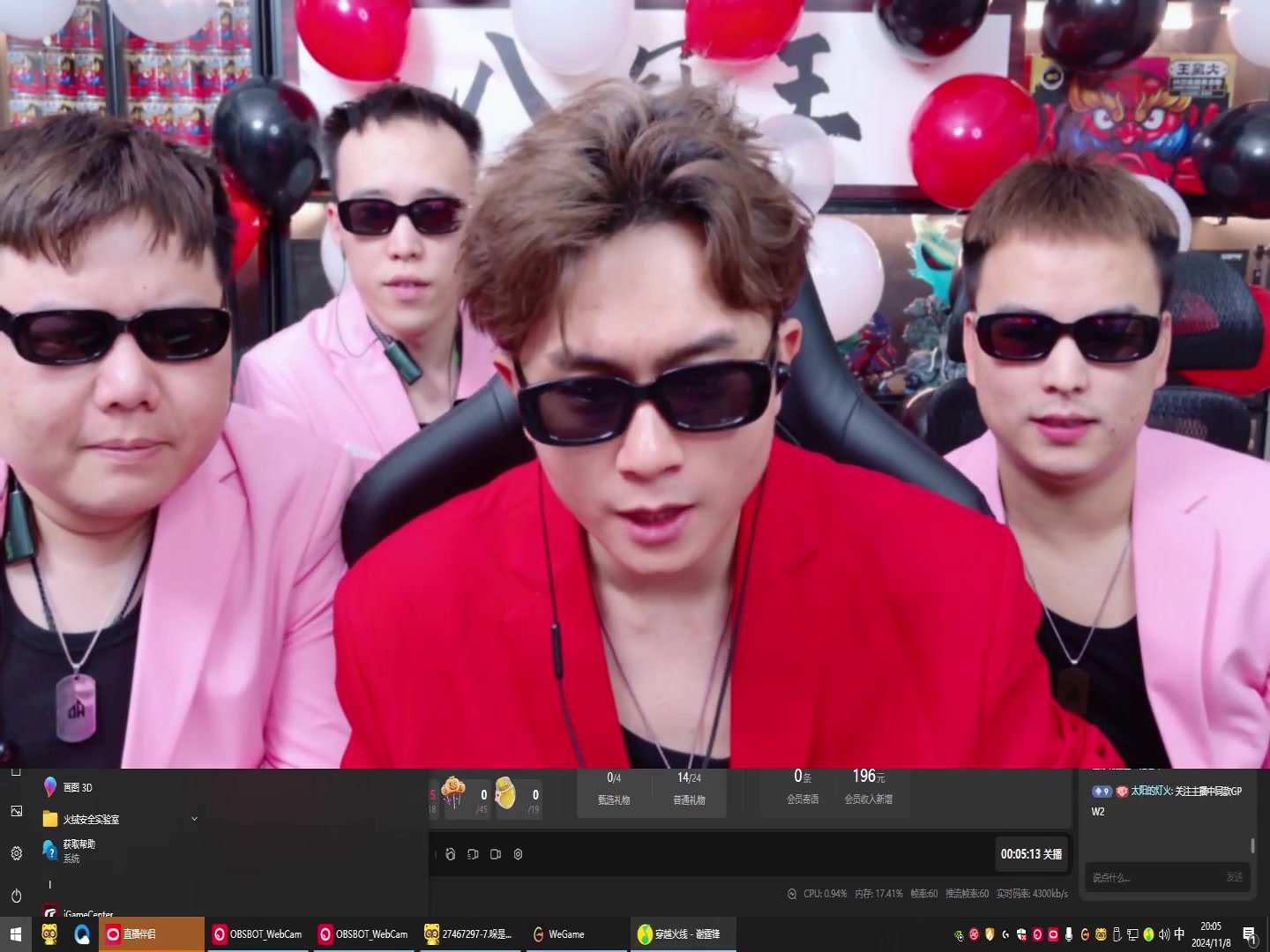Viewport: 1270px width, 952px height.
Task: Click the 内存: 17.41% status text
Action: pyautogui.click(x=879, y=894)
